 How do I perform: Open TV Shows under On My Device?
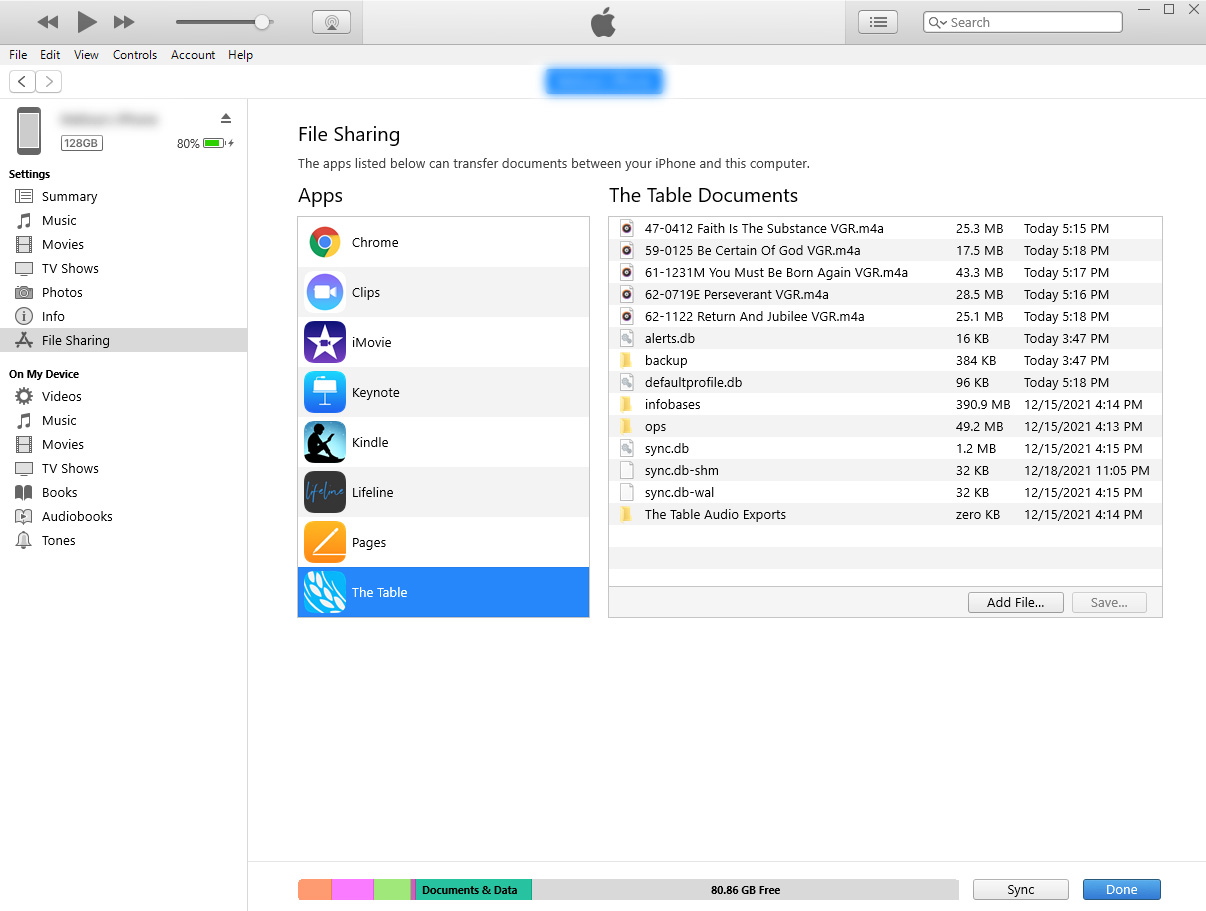click(123, 468)
